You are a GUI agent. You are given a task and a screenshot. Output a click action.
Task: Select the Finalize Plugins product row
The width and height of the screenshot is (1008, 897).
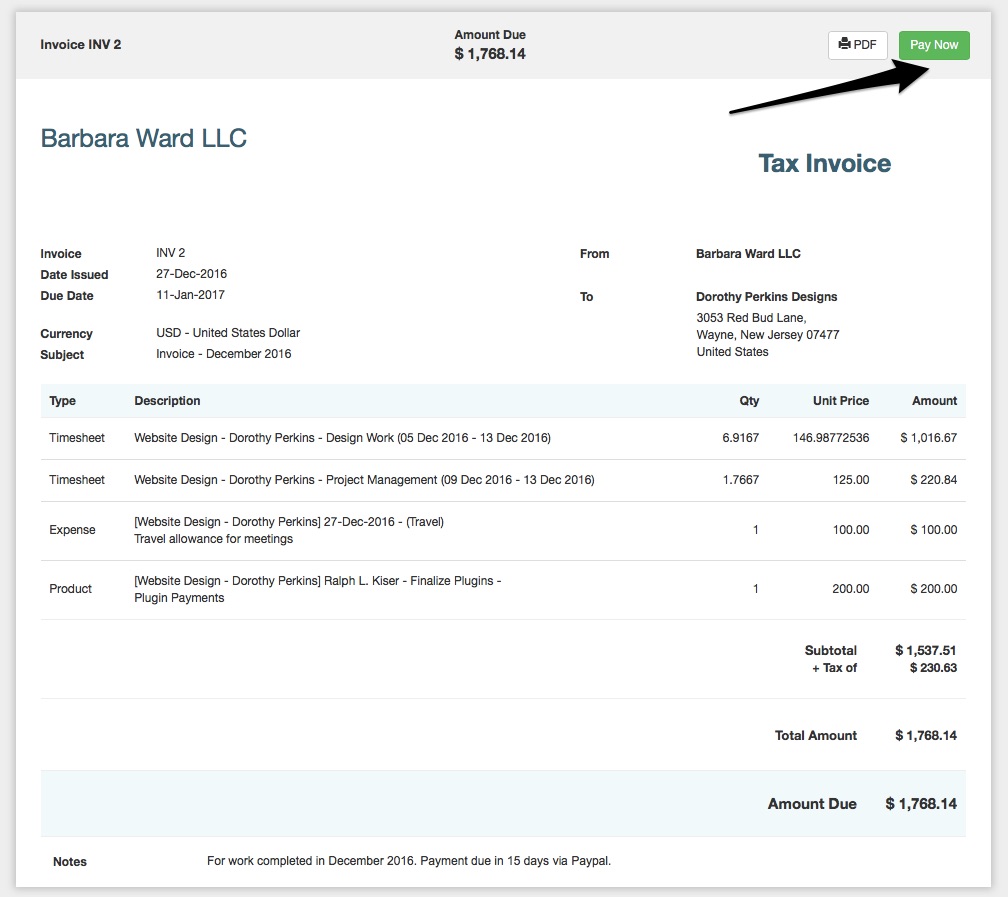pos(316,589)
